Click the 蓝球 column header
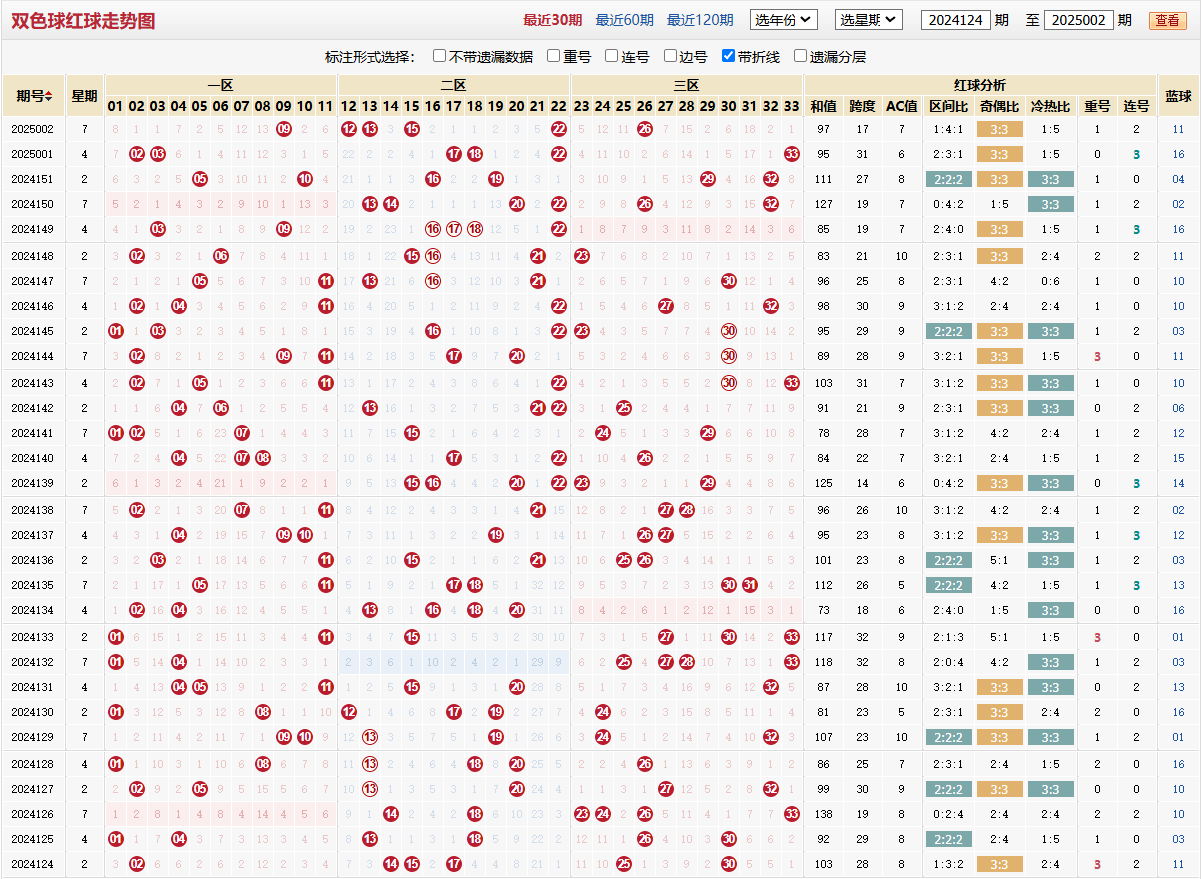This screenshot has height=879, width=1201. [x=1178, y=96]
